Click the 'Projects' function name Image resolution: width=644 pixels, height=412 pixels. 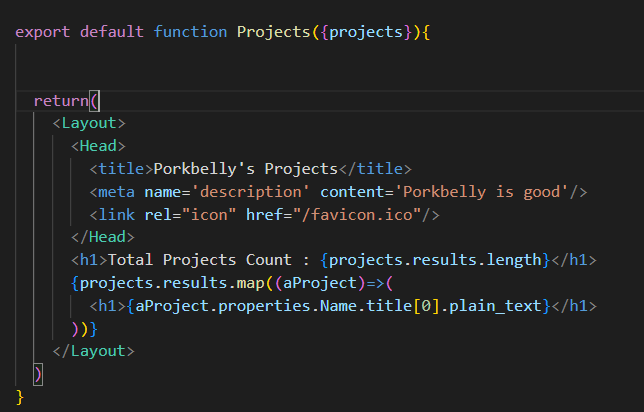274,32
